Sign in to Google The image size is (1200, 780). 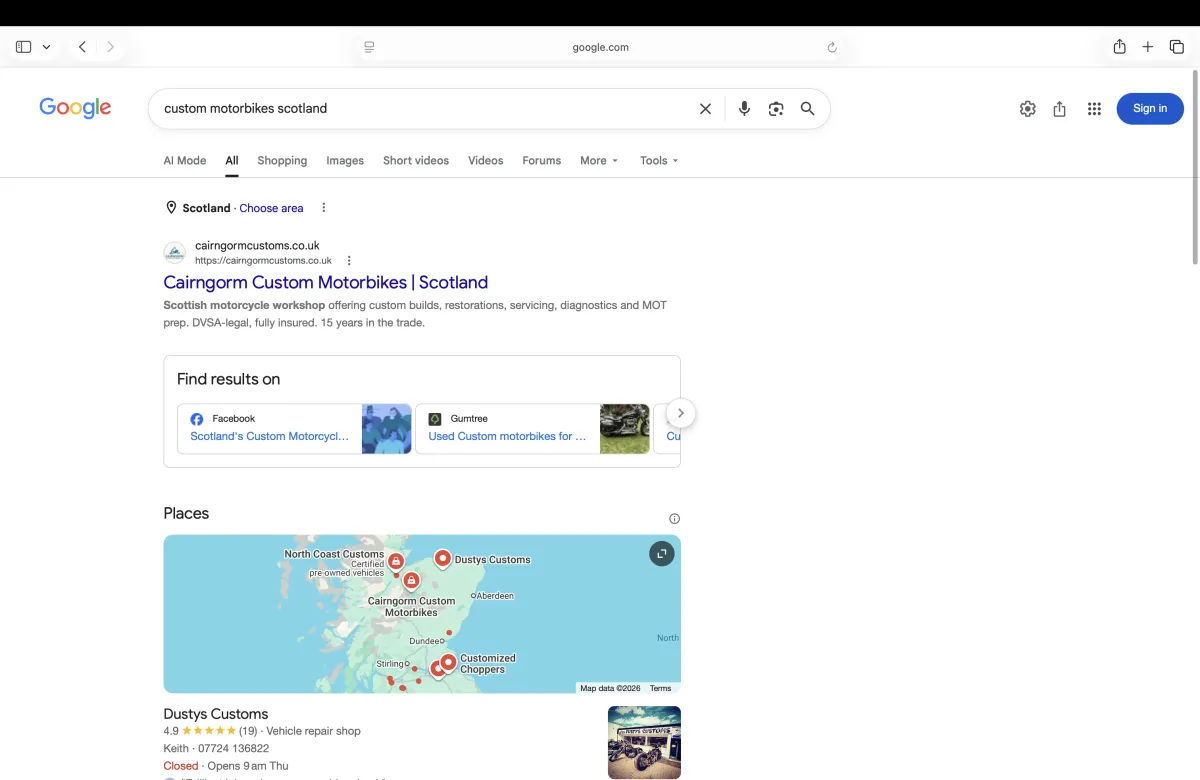[1150, 108]
